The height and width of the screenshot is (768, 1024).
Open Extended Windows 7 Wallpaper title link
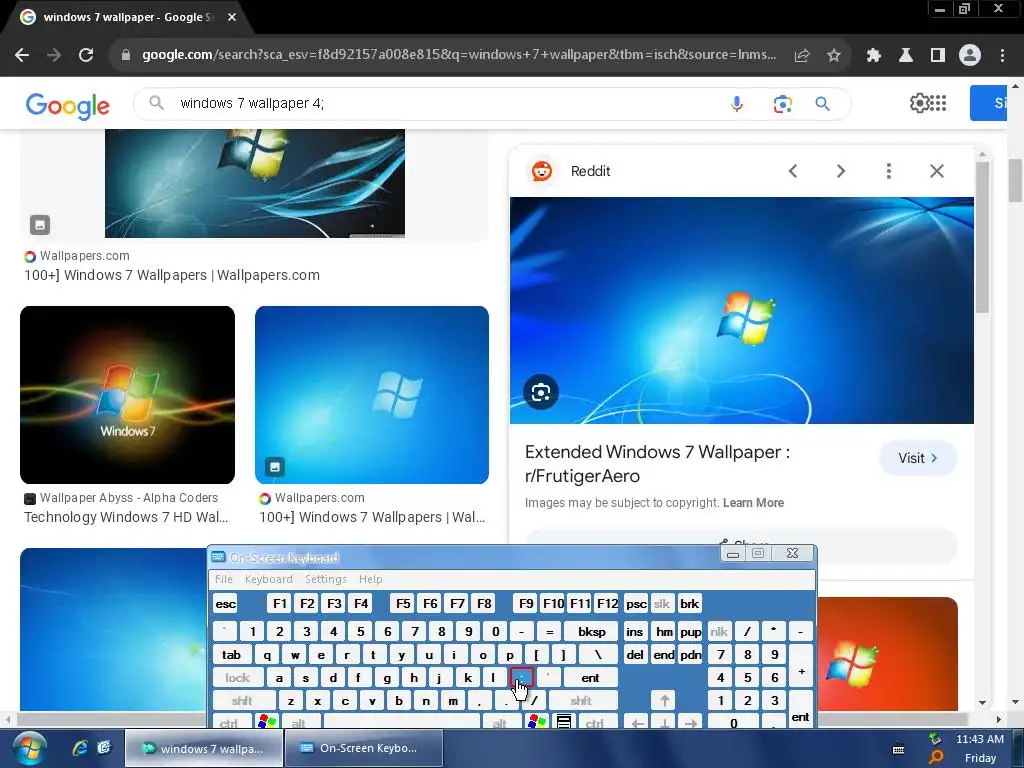657,464
